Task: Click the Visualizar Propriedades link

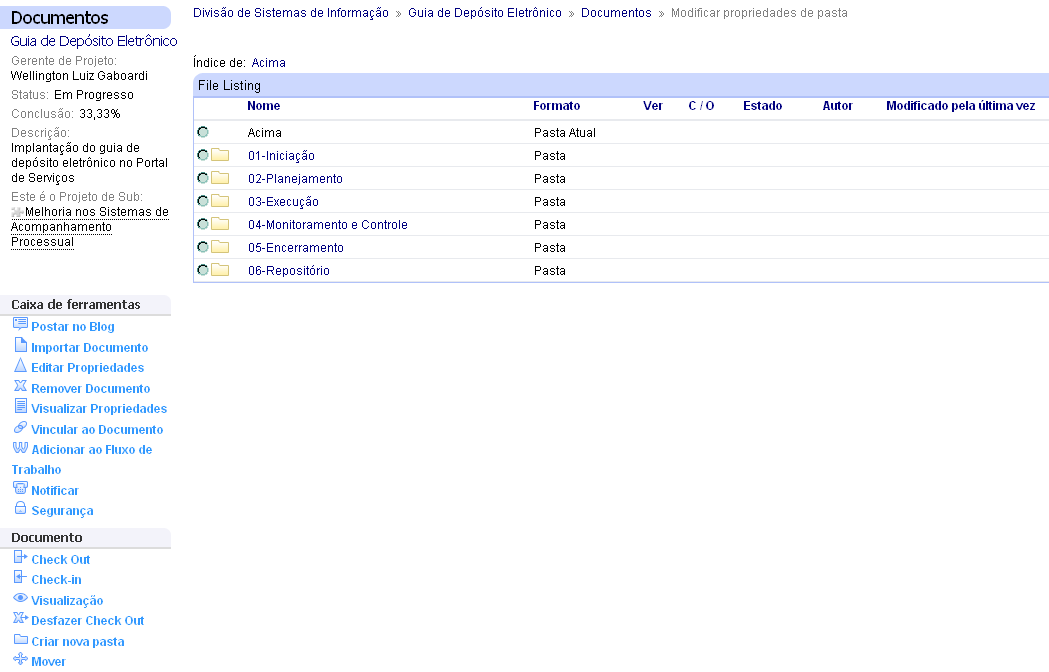Action: (99, 408)
